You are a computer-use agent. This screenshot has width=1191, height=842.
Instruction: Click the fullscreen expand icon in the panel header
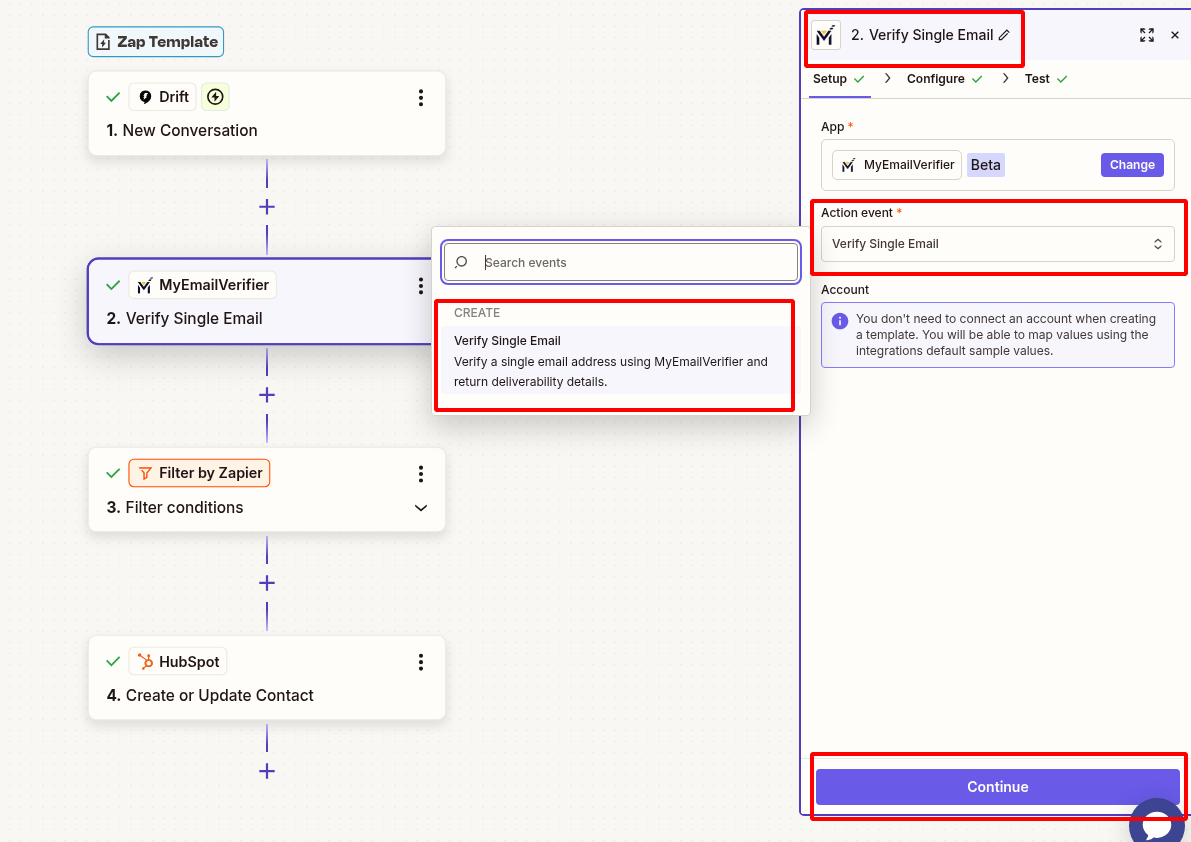click(x=1147, y=35)
